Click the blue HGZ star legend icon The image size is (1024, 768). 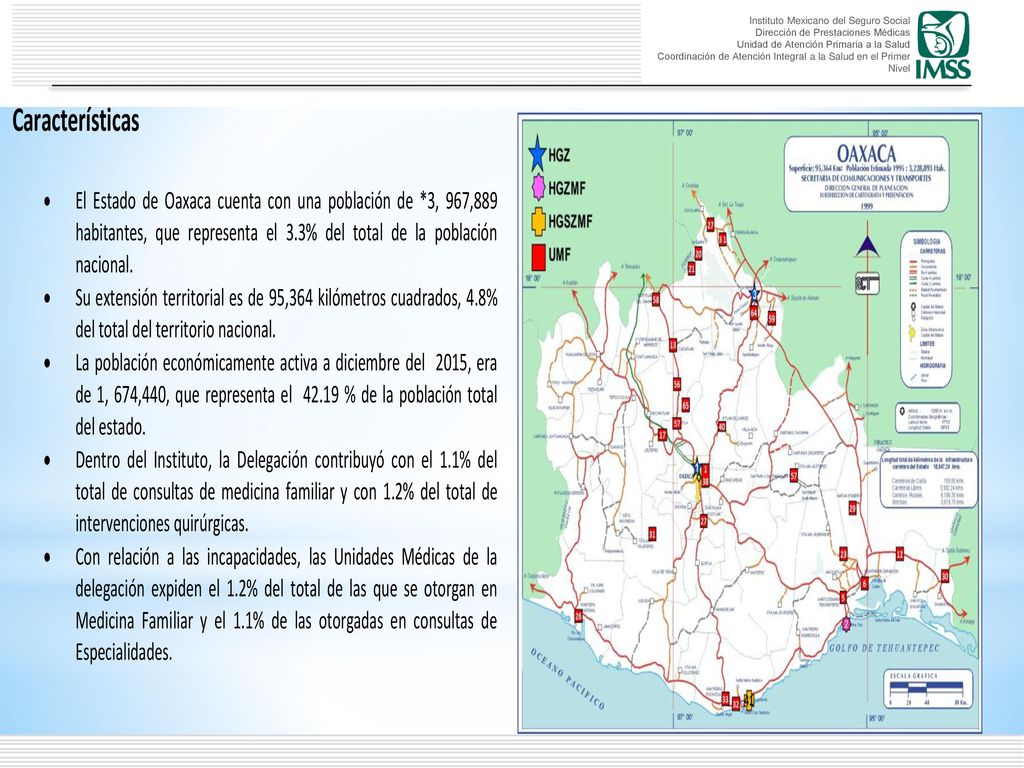pos(537,154)
